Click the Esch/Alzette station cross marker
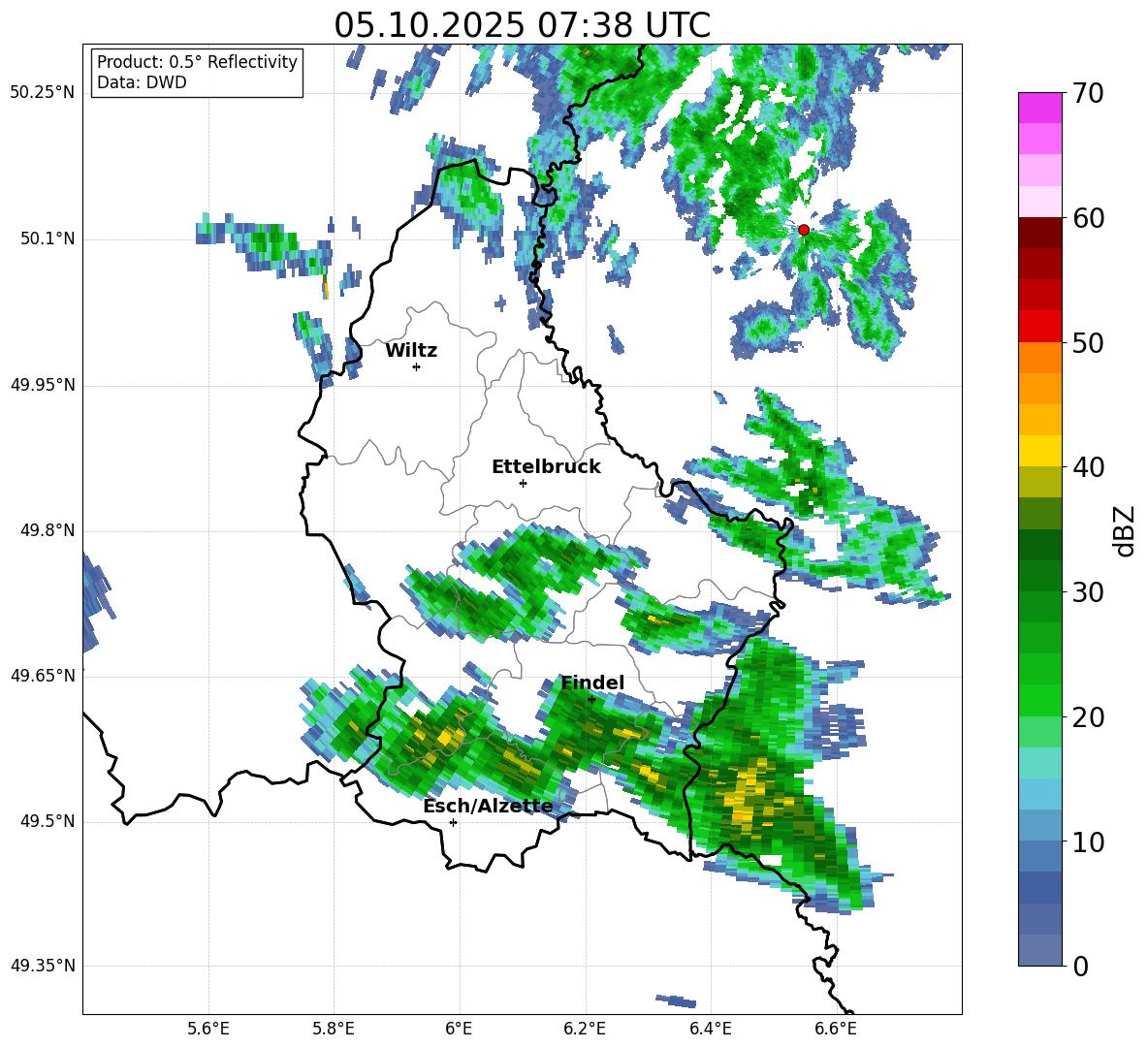This screenshot has height=1048, width=1148. coord(453,822)
